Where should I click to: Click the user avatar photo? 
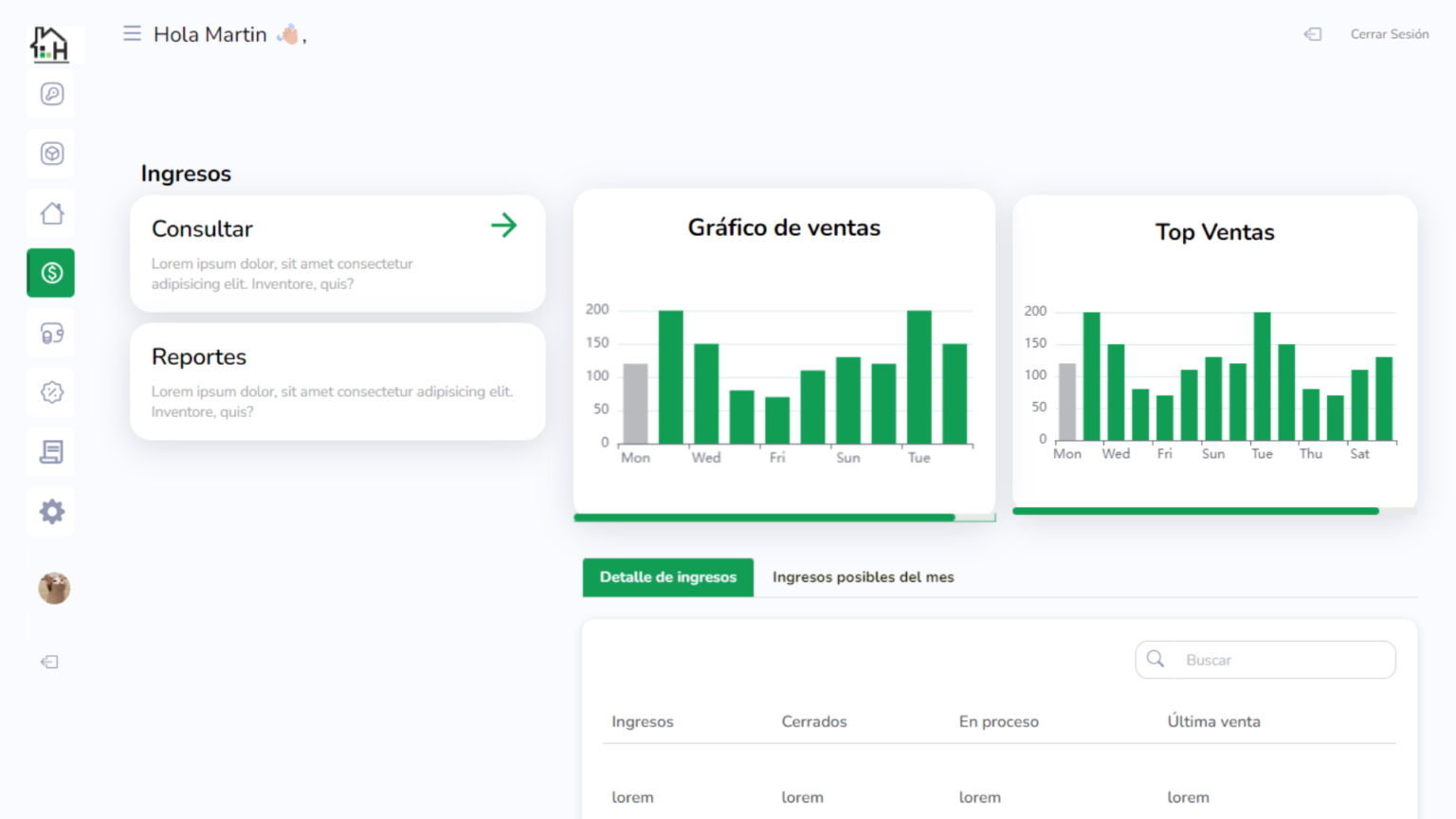click(54, 588)
